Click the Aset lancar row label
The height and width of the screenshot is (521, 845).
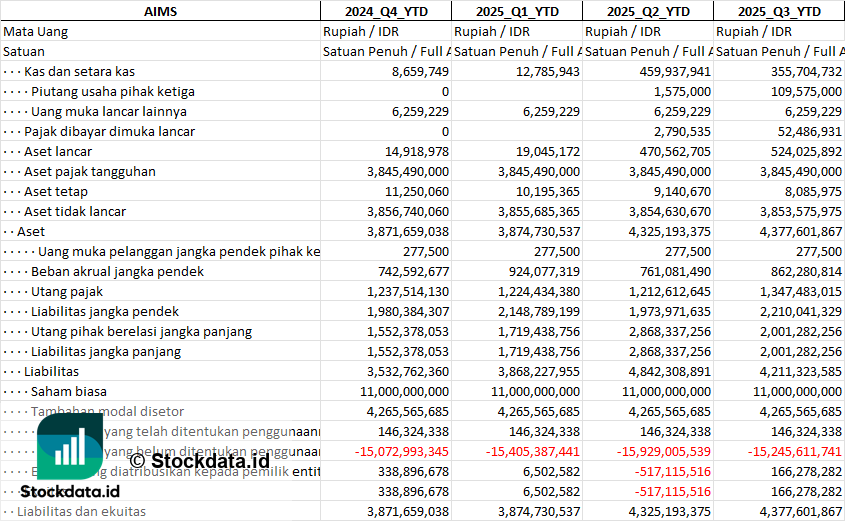58,151
